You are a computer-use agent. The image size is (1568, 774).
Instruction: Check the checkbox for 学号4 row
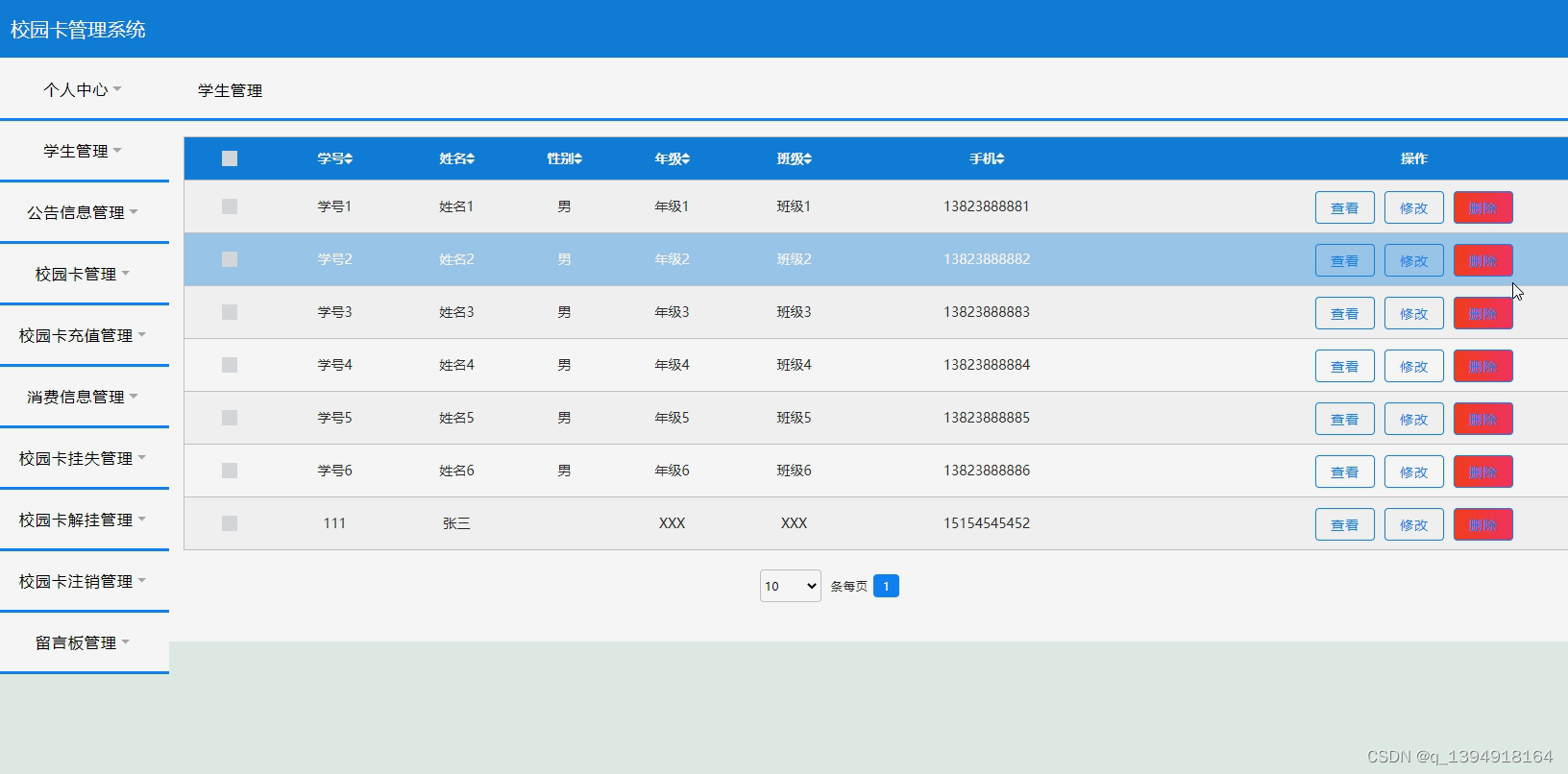[x=230, y=365]
